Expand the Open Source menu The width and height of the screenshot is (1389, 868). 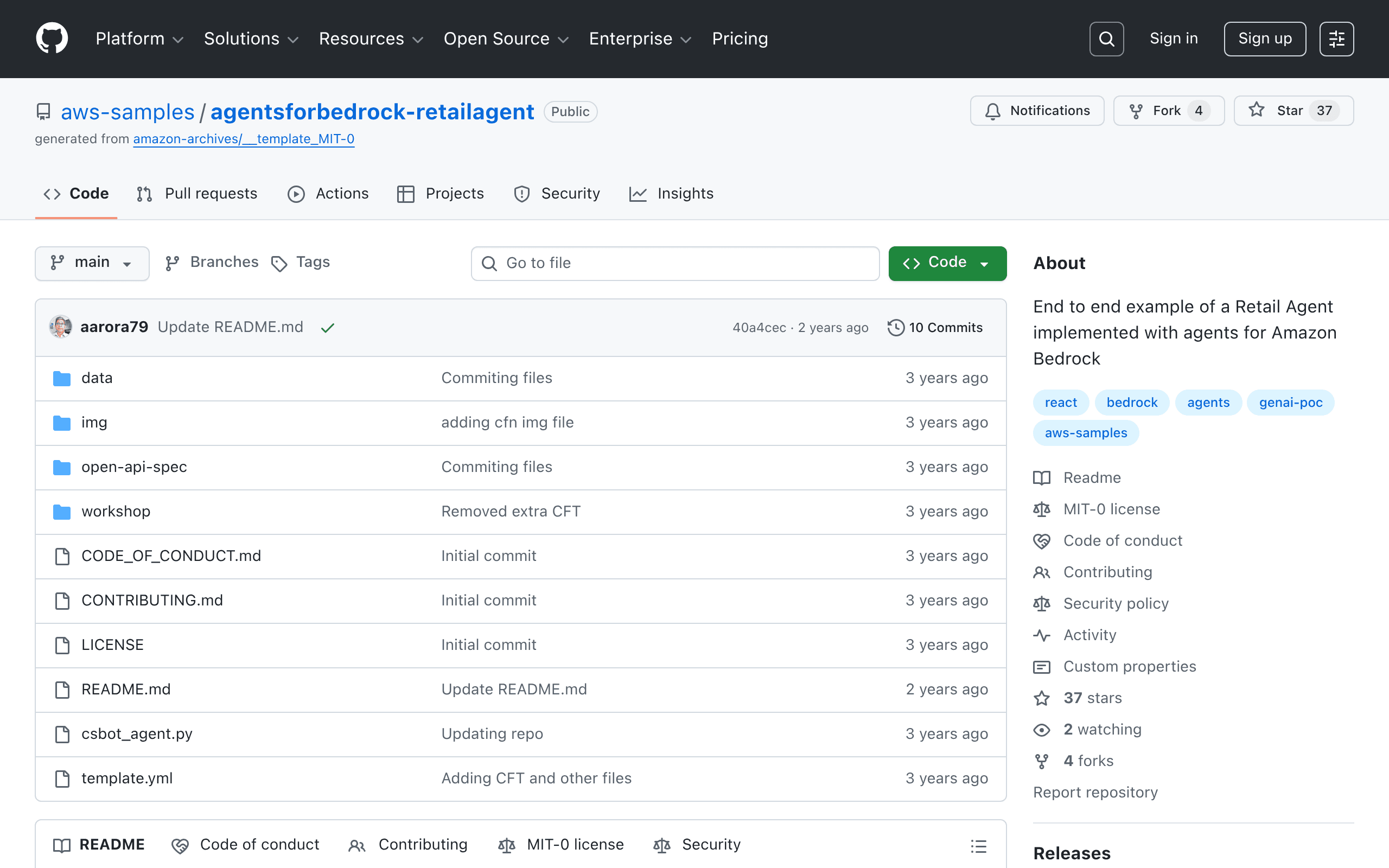(x=506, y=39)
